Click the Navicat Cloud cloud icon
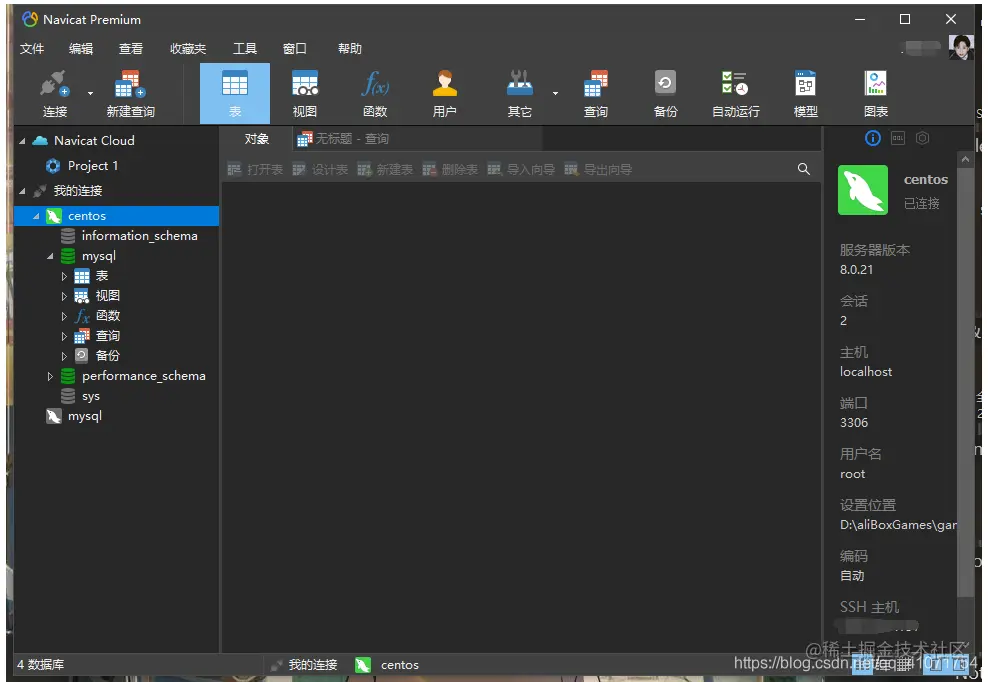Image resolution: width=988 pixels, height=682 pixels. pyautogui.click(x=40, y=141)
